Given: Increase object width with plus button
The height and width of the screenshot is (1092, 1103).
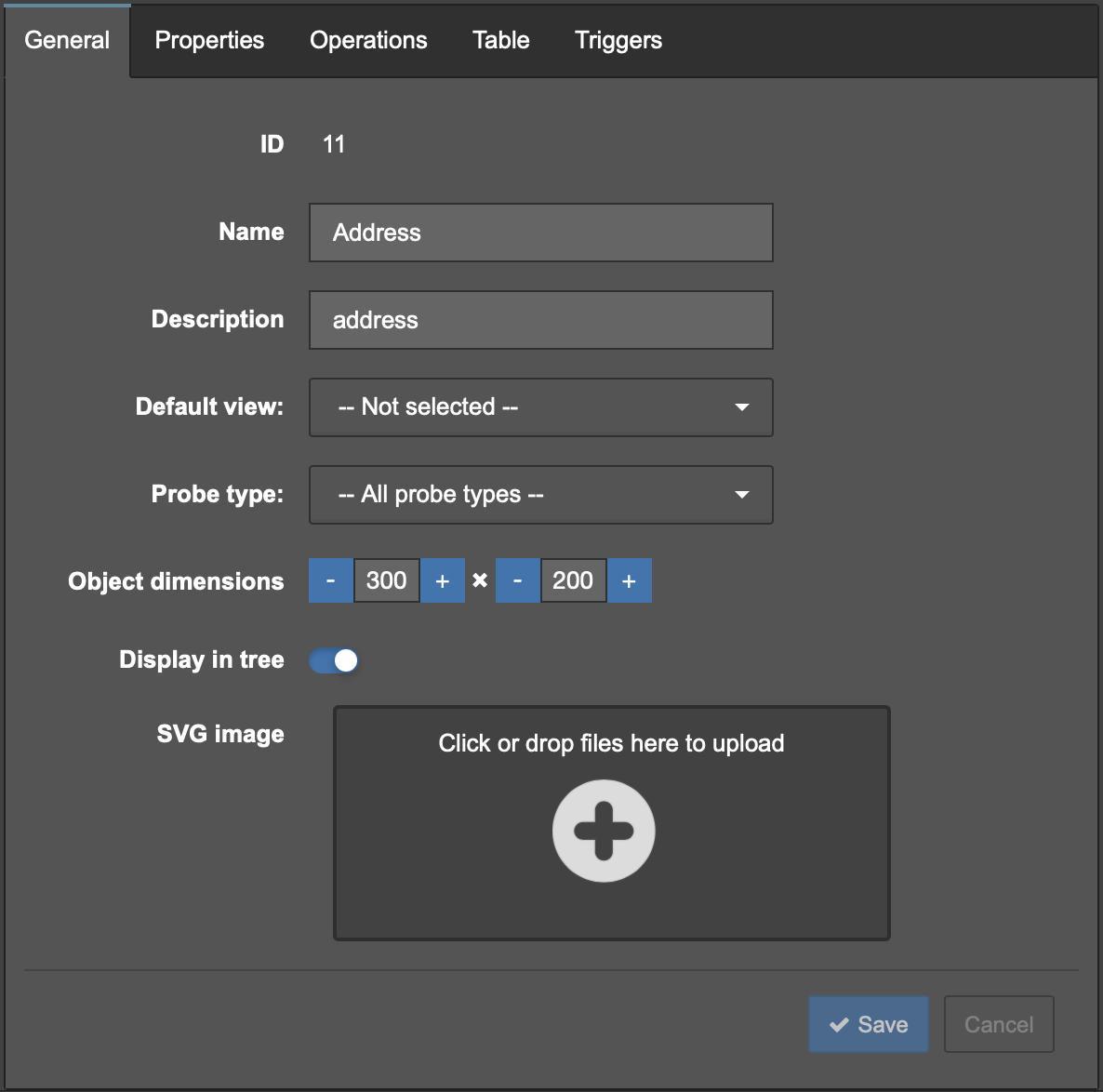Looking at the screenshot, I should click(x=443, y=580).
